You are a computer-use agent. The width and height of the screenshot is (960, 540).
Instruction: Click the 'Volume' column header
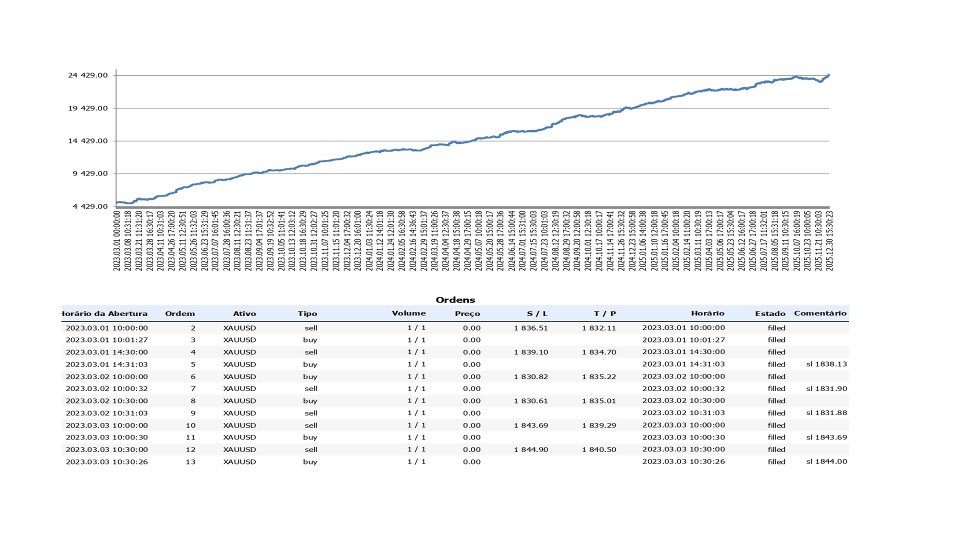[408, 313]
